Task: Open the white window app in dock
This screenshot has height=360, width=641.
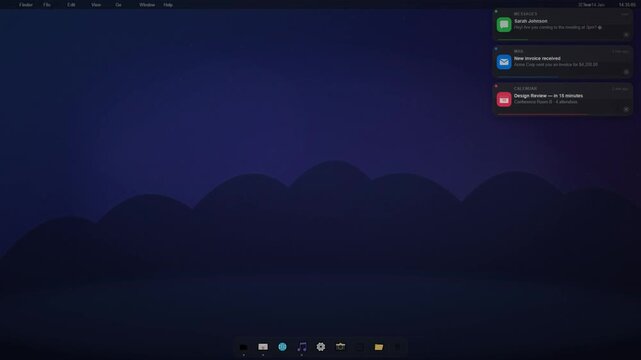Action: coord(263,347)
